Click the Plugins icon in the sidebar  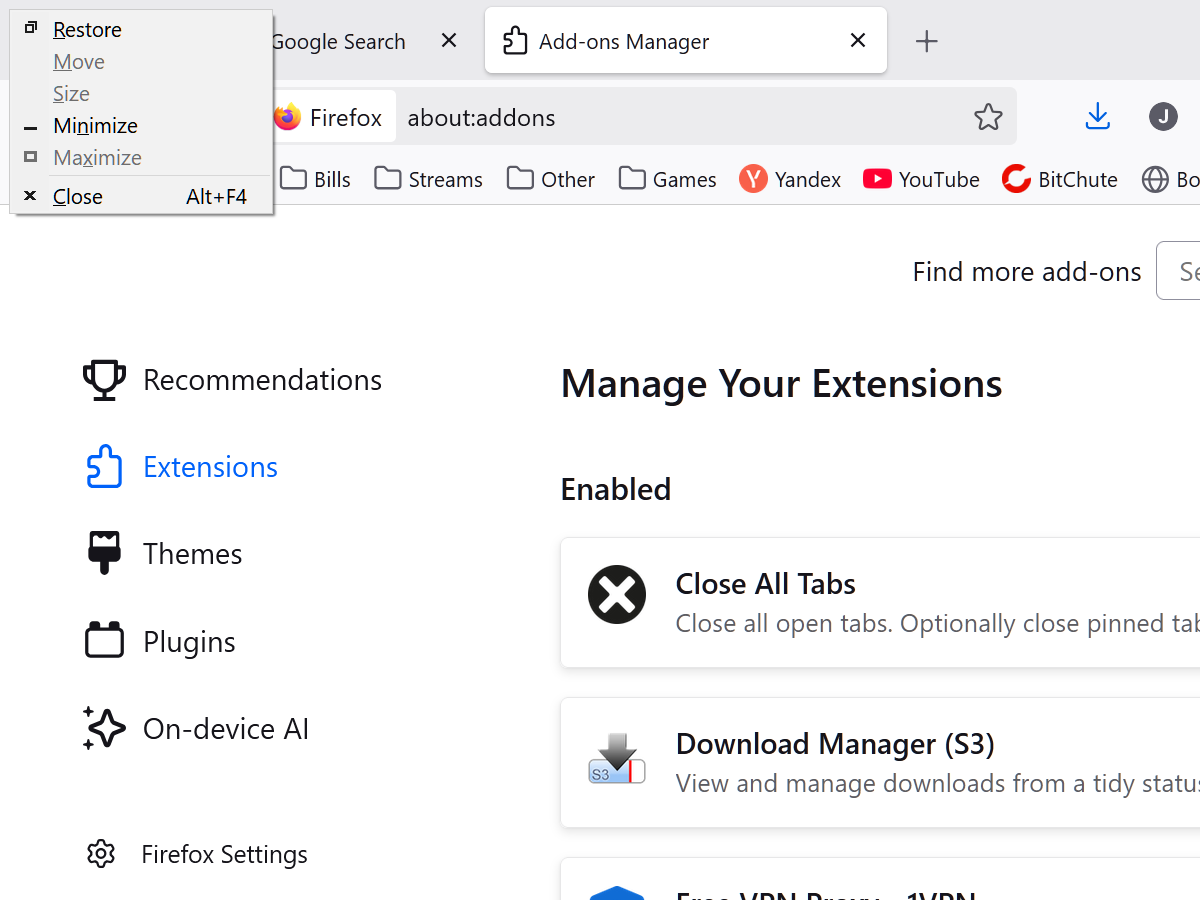pos(104,640)
